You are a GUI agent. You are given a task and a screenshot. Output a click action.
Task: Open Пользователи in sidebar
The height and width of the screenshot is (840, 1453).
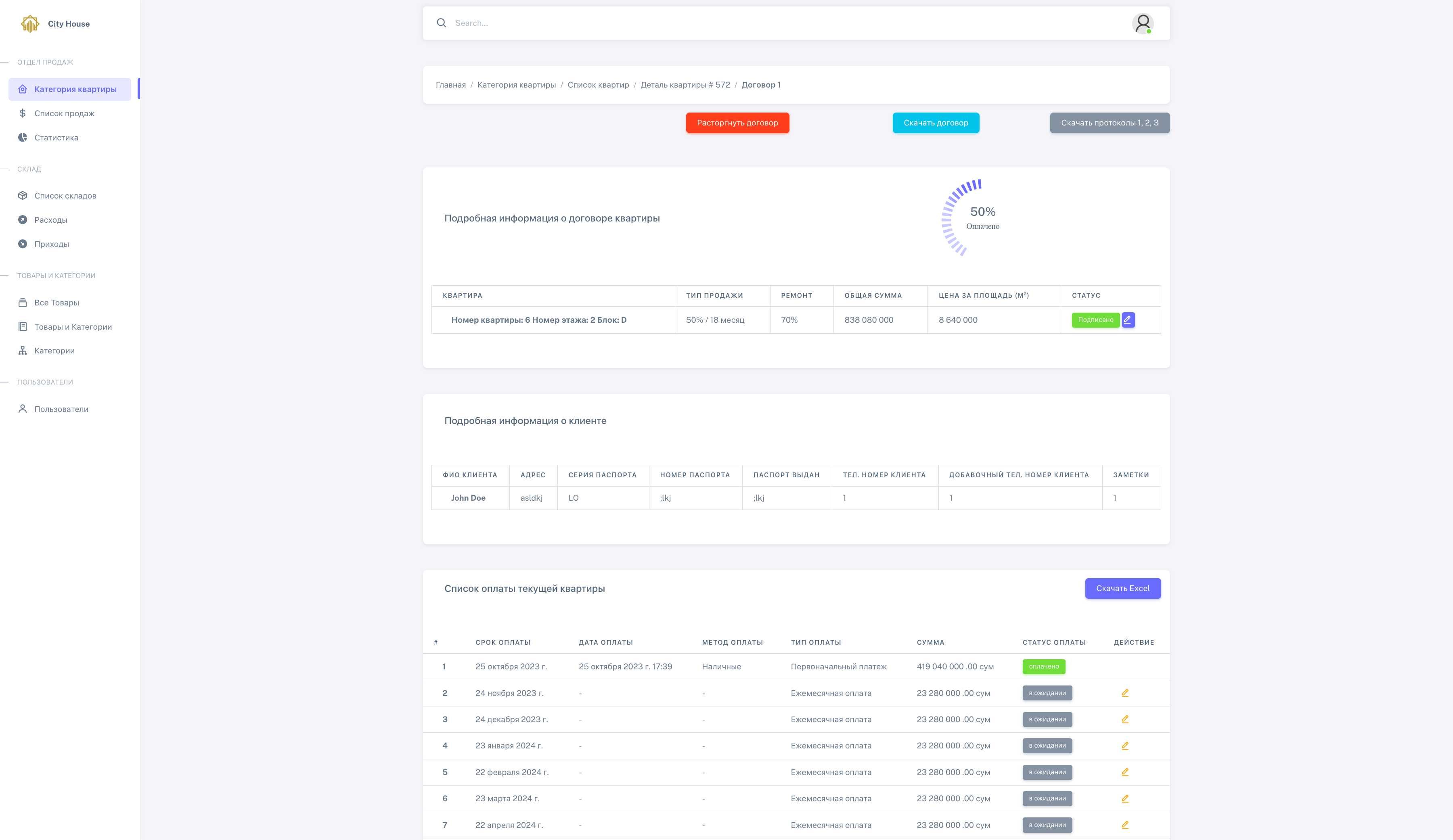click(x=70, y=409)
